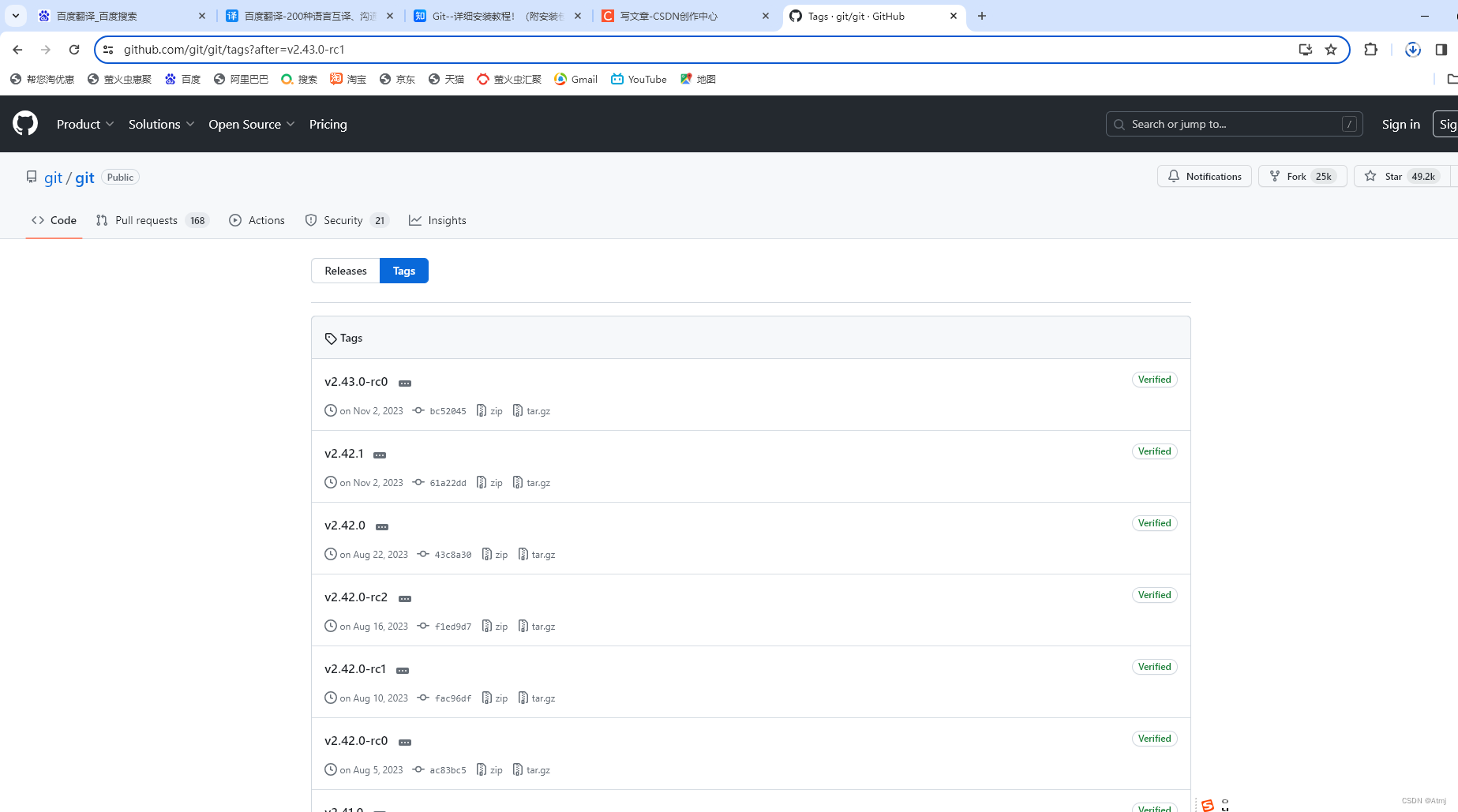Go to the Pricing page
Viewport: 1458px width, 812px height.
coord(328,124)
